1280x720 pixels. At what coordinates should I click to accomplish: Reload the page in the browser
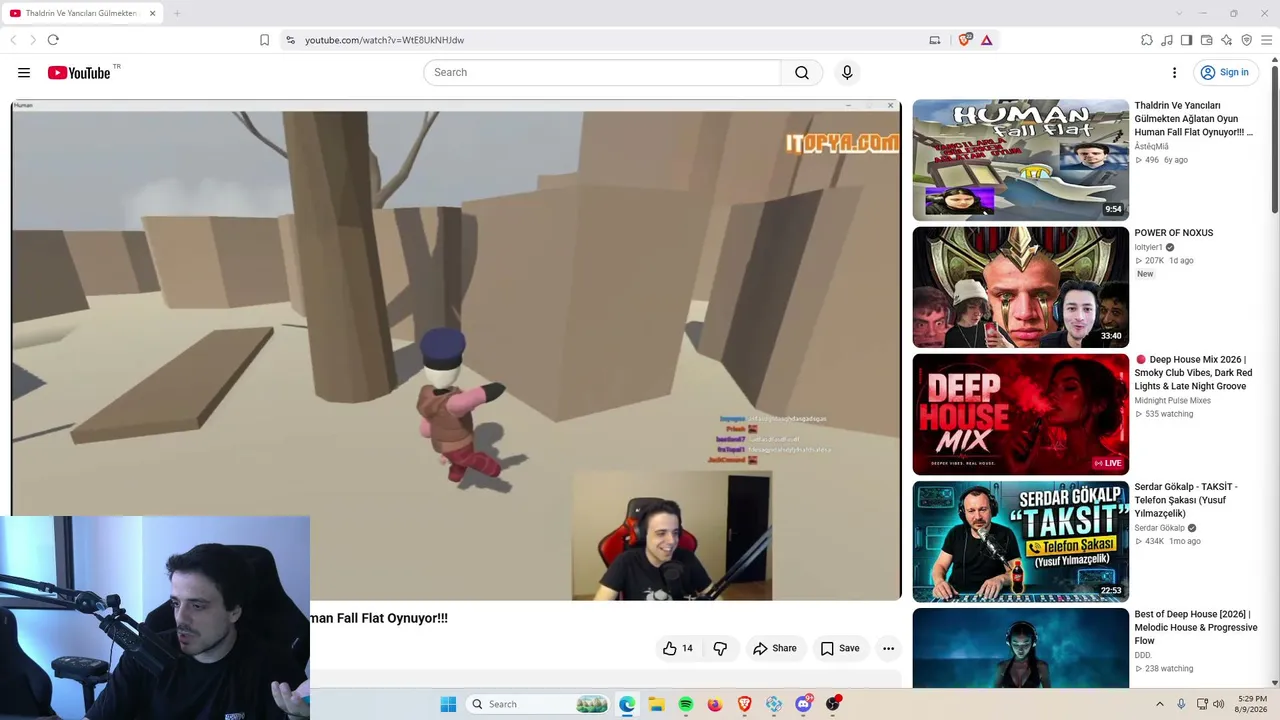point(53,40)
